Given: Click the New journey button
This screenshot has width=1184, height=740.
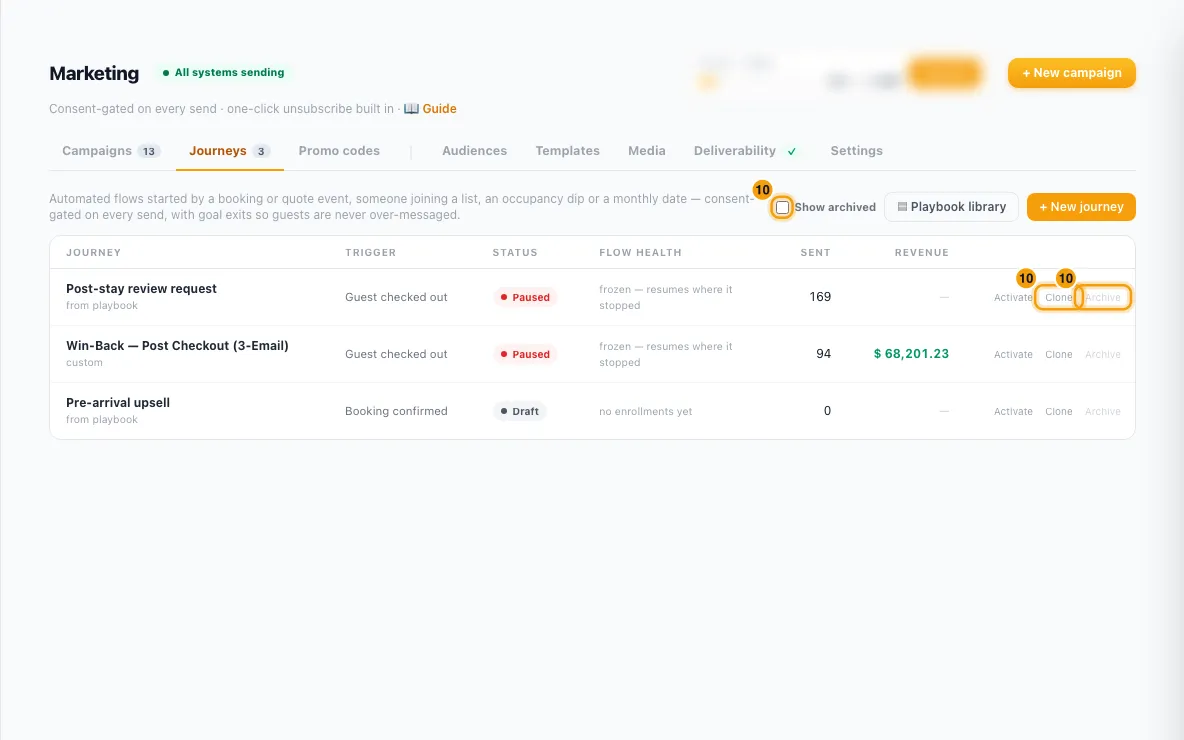Looking at the screenshot, I should [1081, 207].
